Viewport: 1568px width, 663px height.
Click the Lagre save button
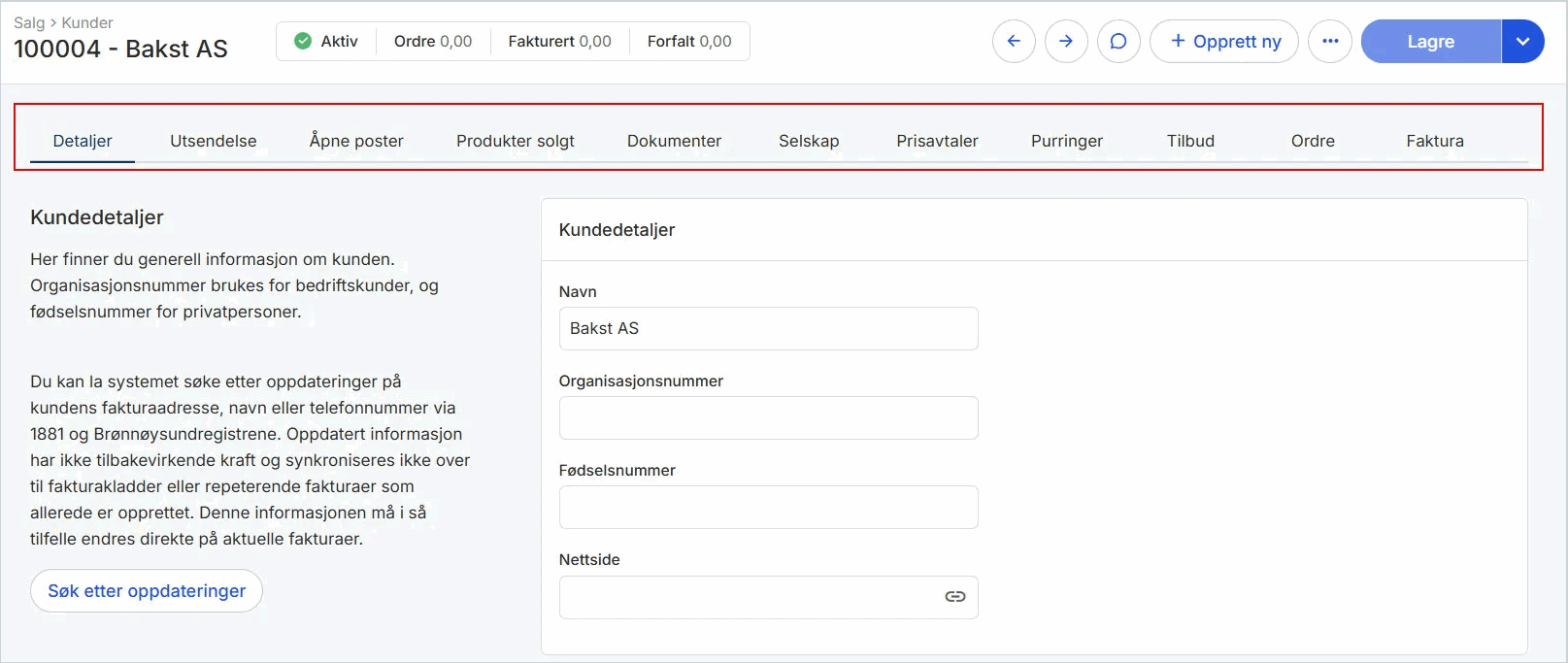click(x=1431, y=42)
